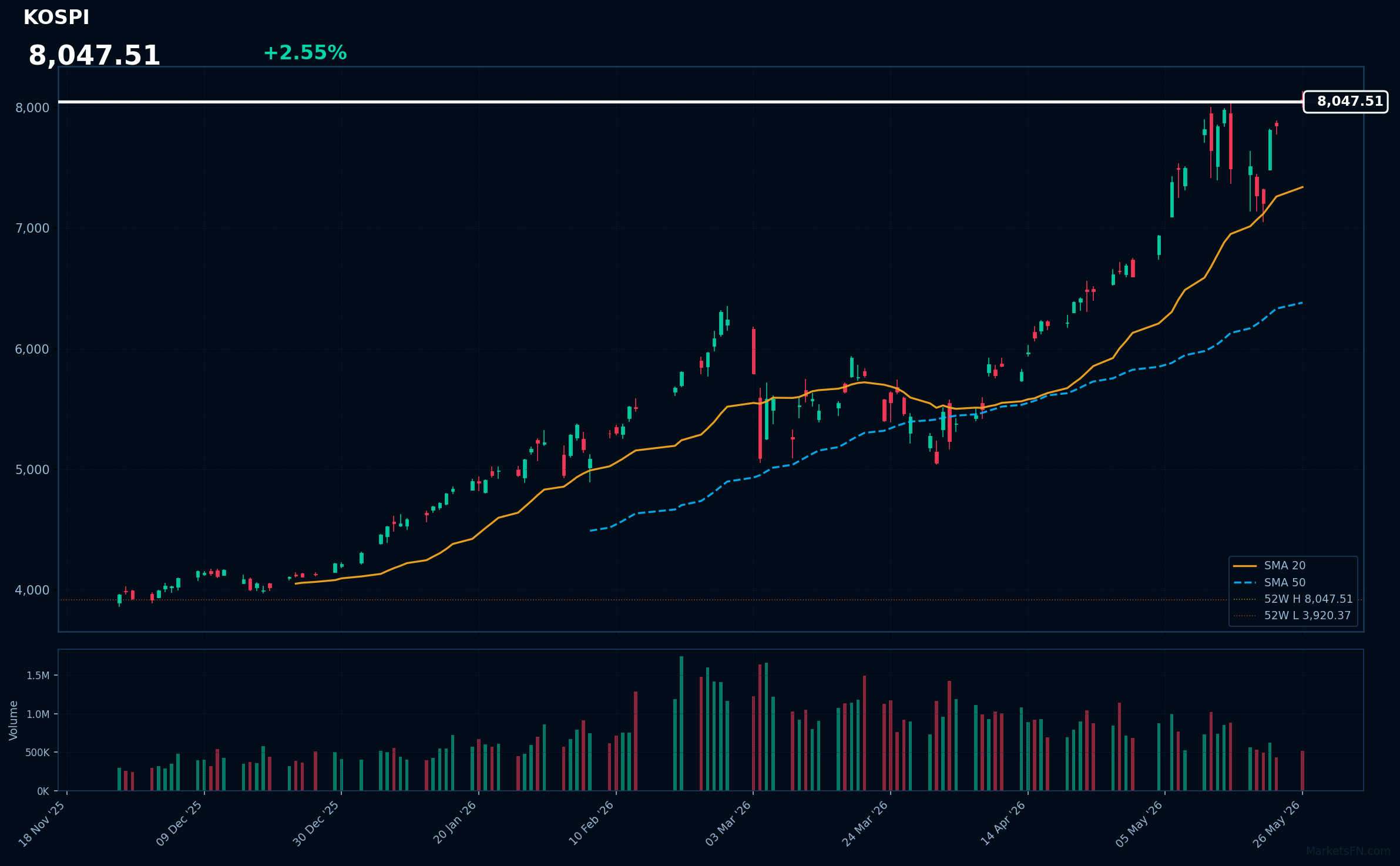Click the SMA 50 legend entry
Screen dimensions: 1400x866
(x=1285, y=583)
